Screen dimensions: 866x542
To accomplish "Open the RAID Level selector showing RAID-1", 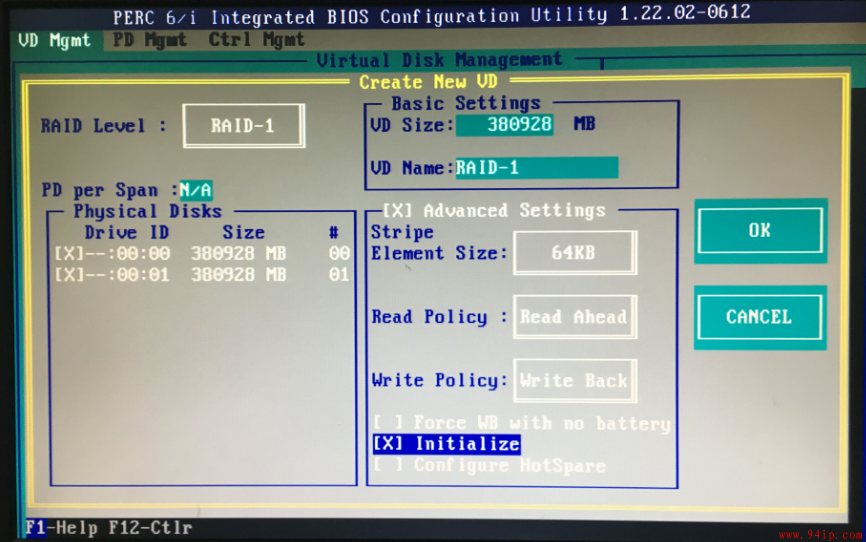I will point(244,126).
